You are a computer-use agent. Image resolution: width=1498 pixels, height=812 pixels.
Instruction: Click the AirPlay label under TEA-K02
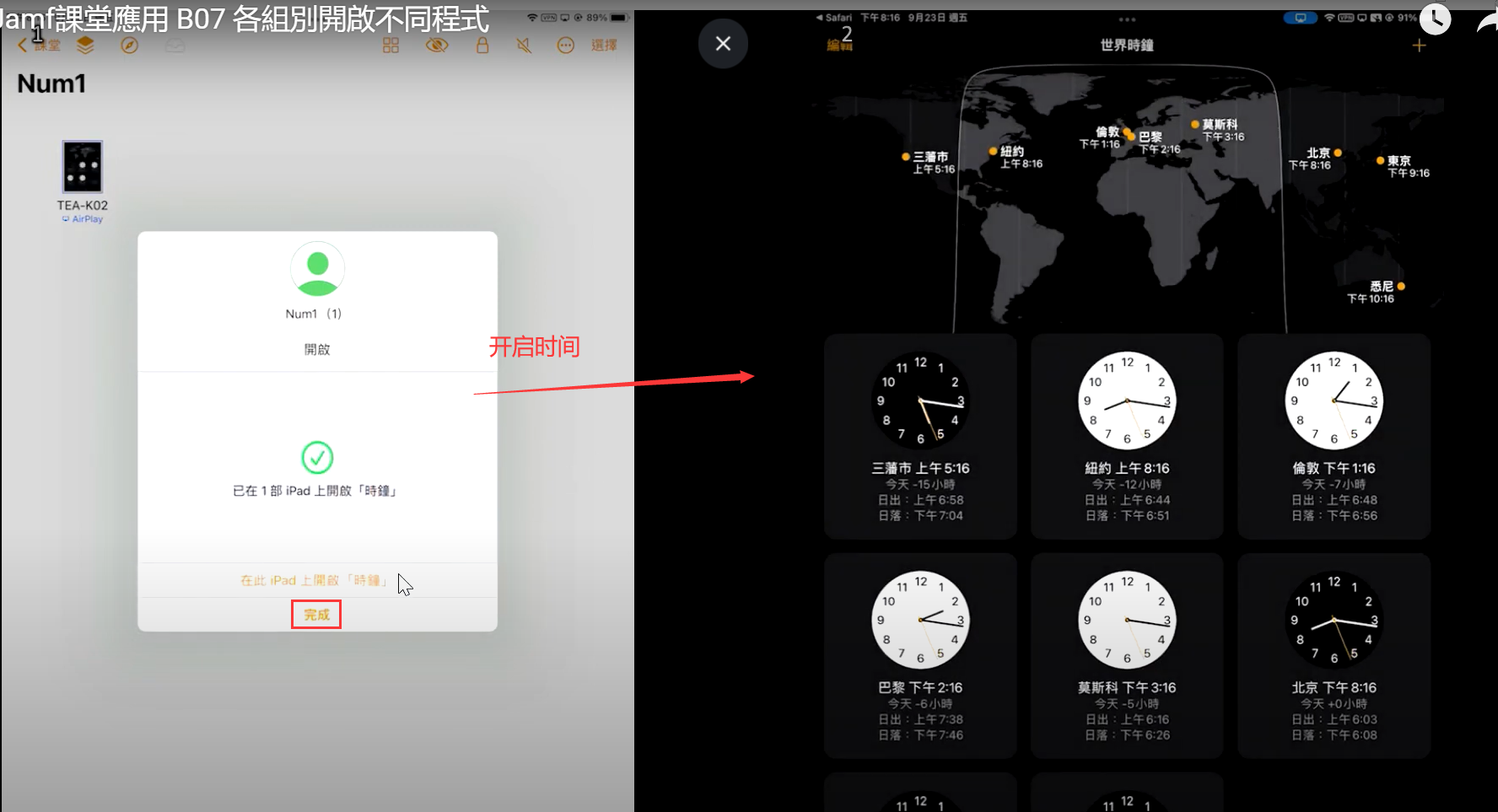[83, 219]
